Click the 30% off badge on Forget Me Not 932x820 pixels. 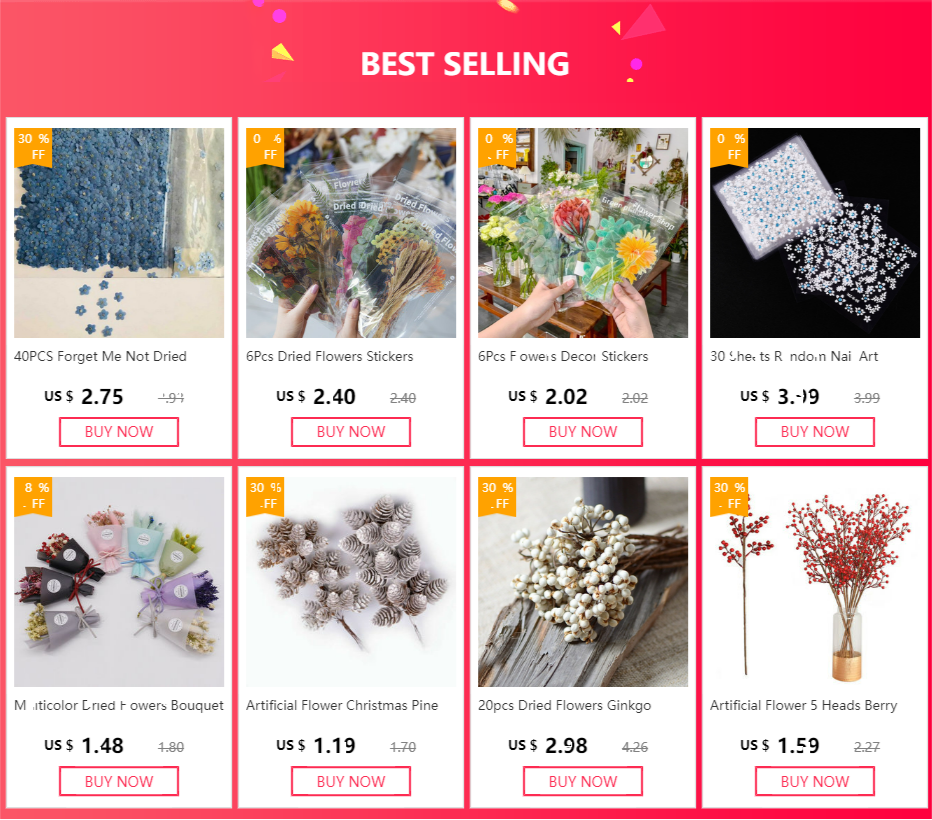click(x=33, y=147)
